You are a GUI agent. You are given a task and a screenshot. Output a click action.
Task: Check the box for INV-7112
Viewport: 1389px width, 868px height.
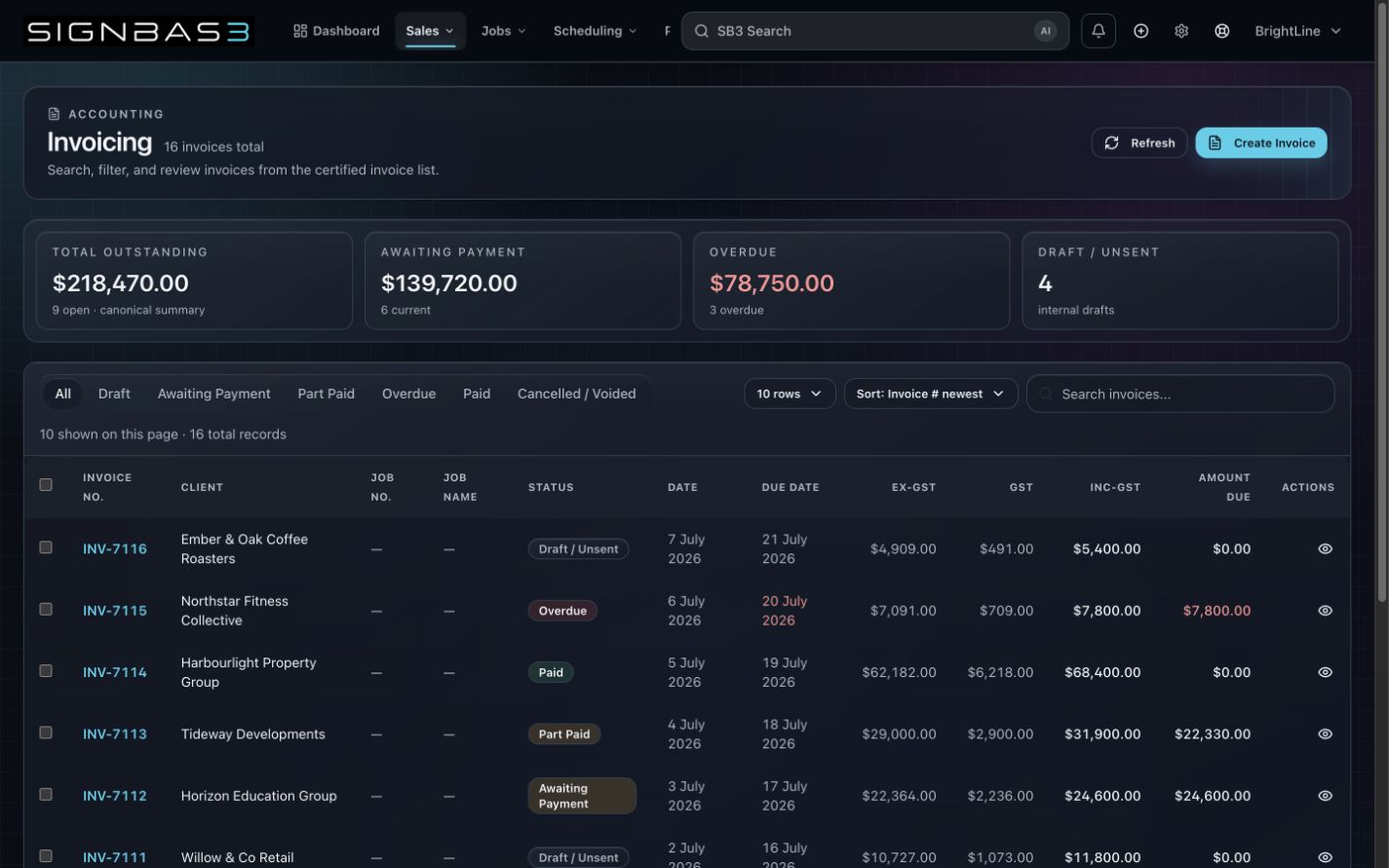(46, 795)
